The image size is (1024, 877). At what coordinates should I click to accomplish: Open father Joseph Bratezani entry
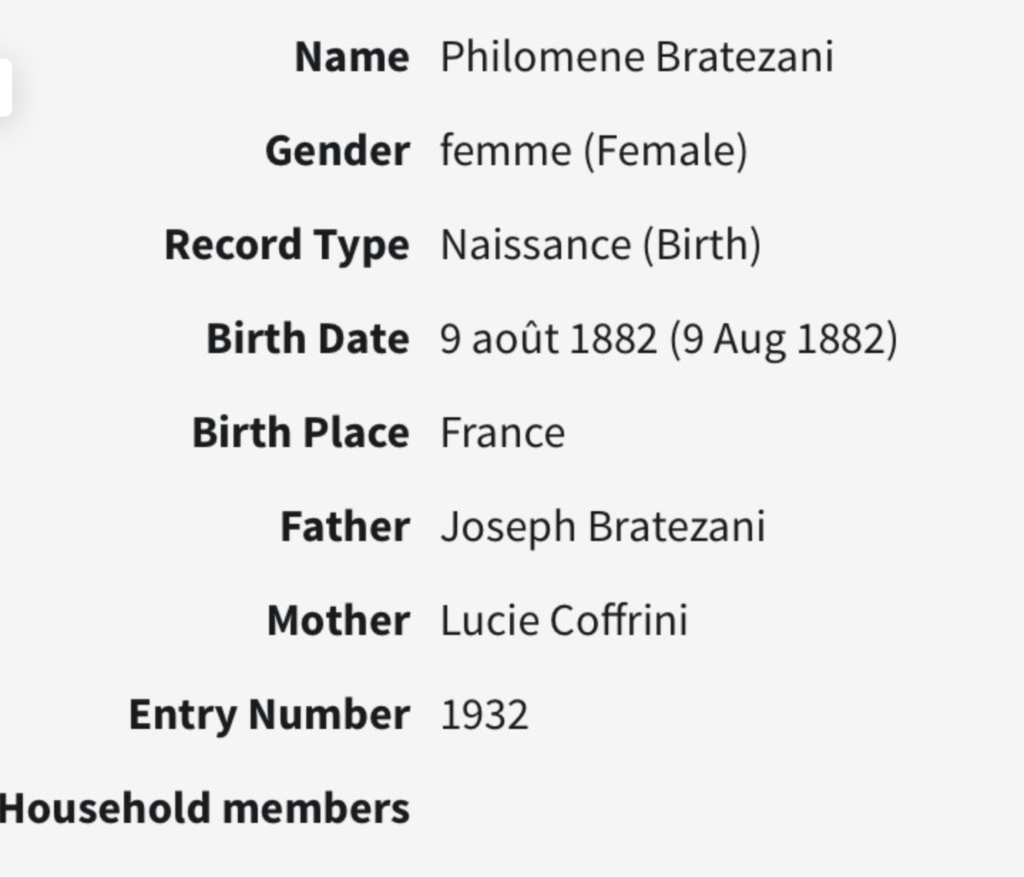point(603,527)
